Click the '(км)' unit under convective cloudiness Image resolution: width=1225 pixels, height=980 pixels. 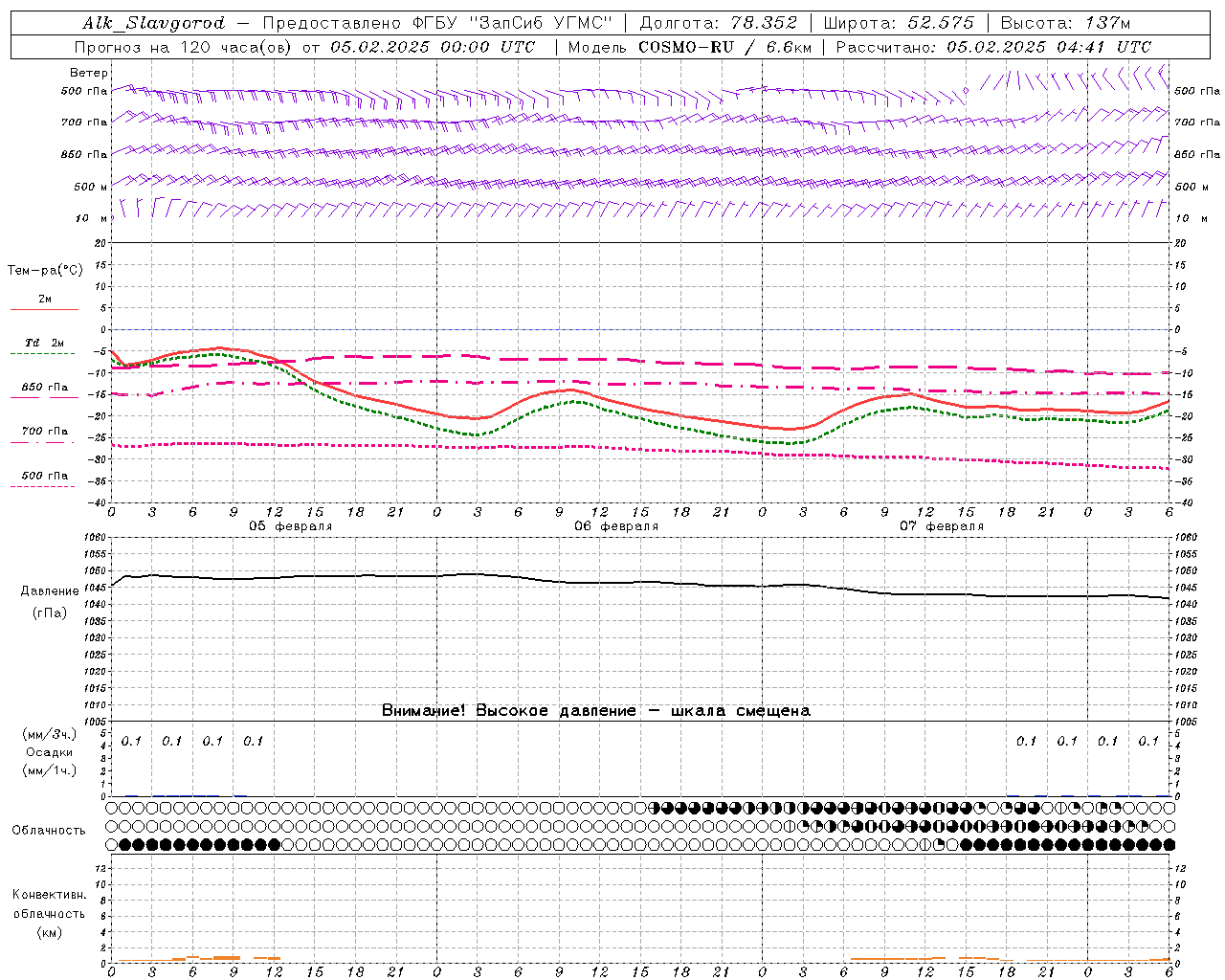pyautogui.click(x=49, y=932)
